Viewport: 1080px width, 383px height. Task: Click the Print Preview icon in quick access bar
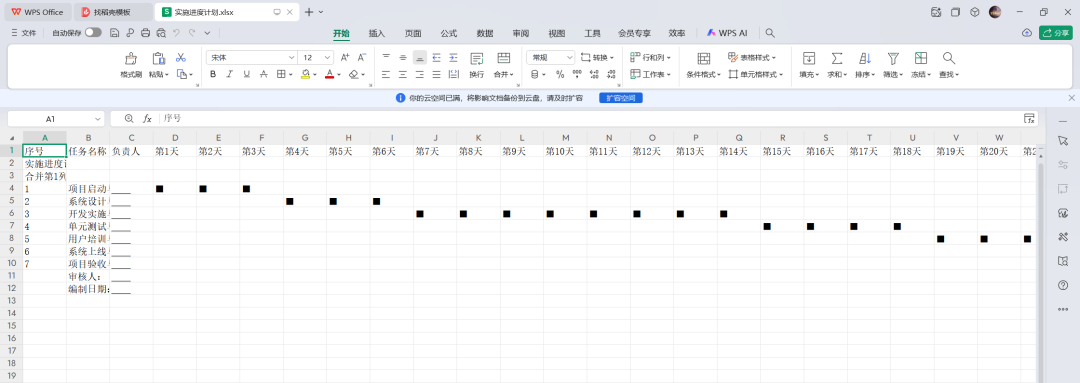click(161, 32)
